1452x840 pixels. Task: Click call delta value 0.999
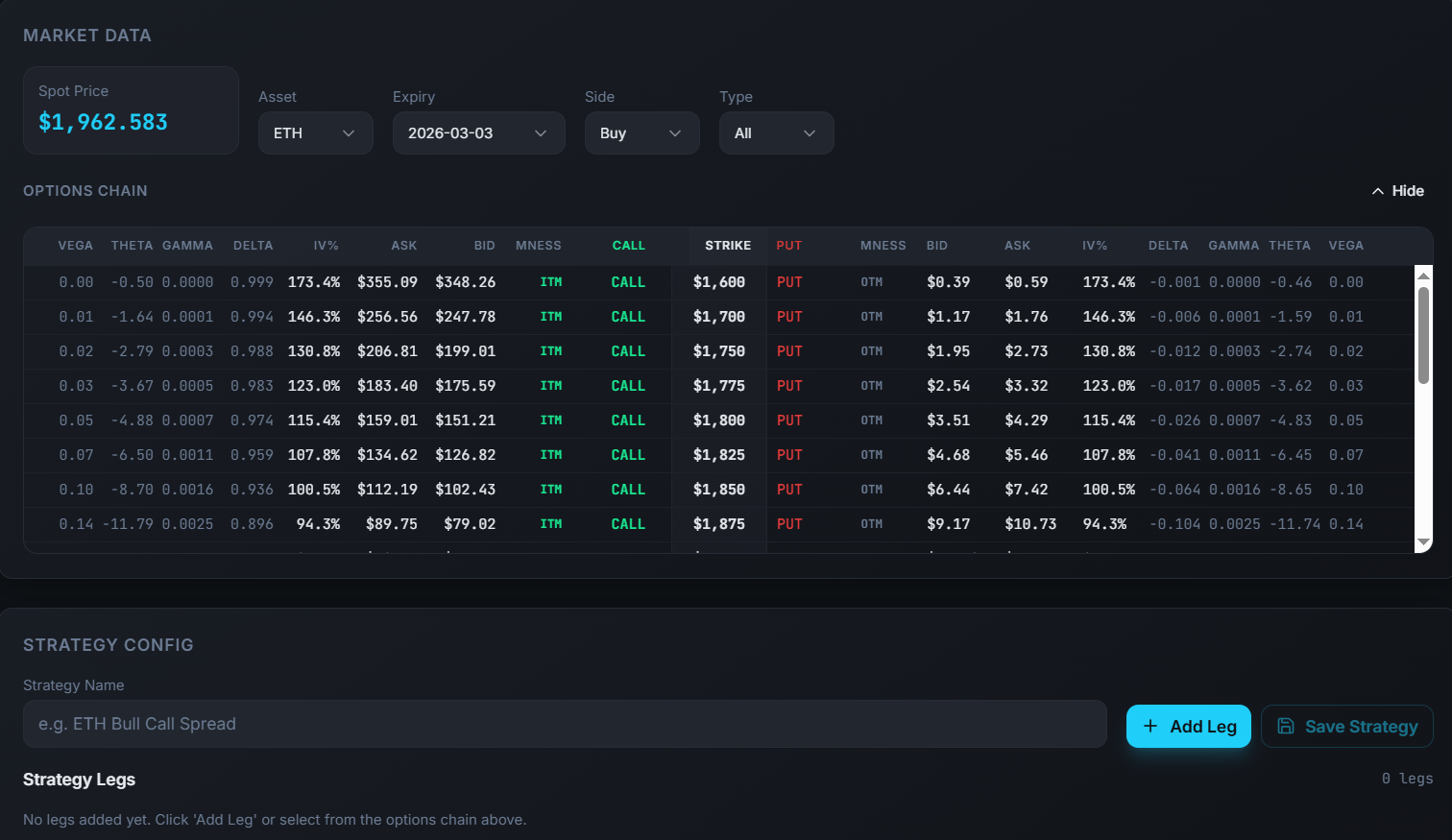coord(253,282)
